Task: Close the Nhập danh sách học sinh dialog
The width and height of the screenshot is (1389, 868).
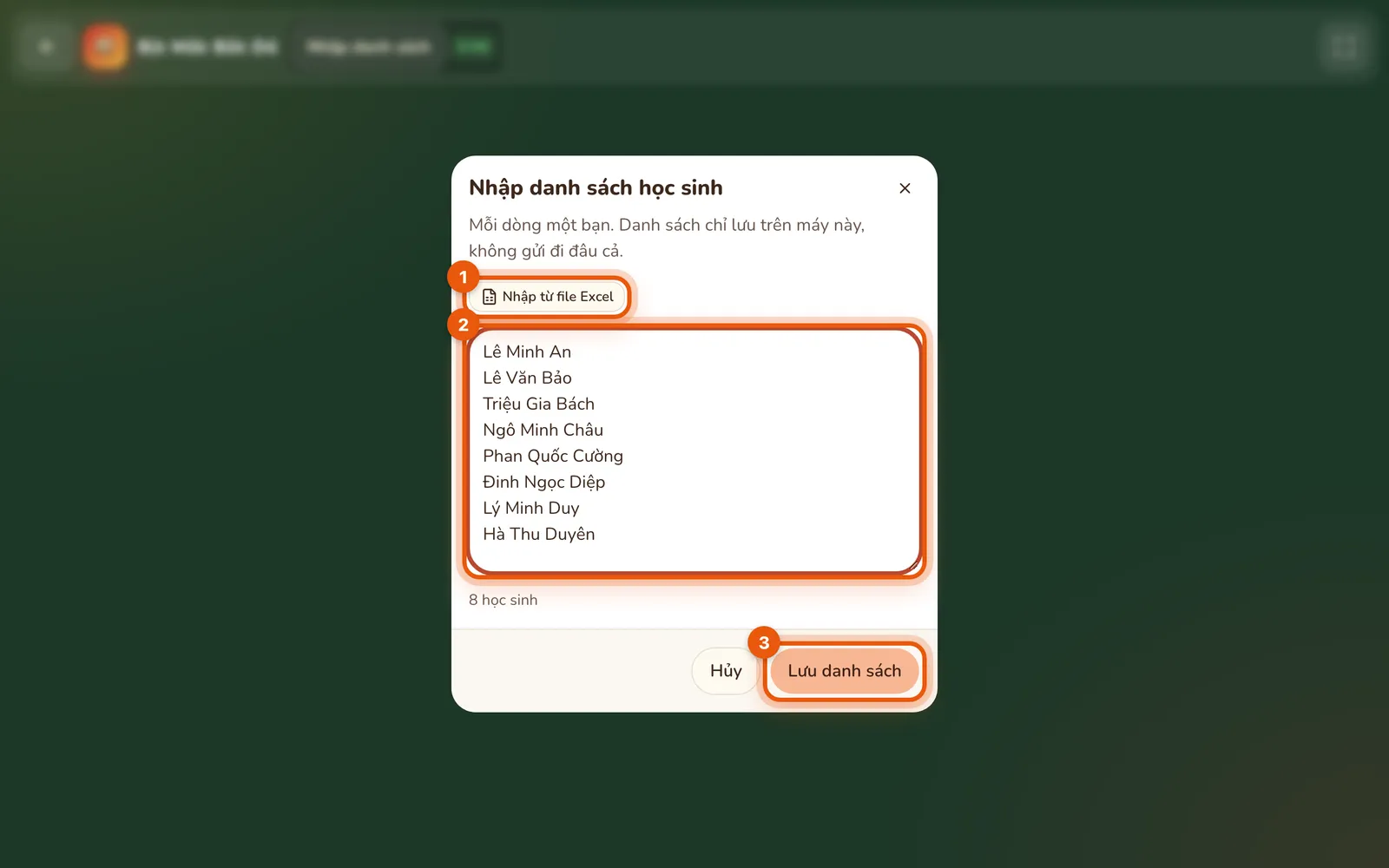Action: 905,188
